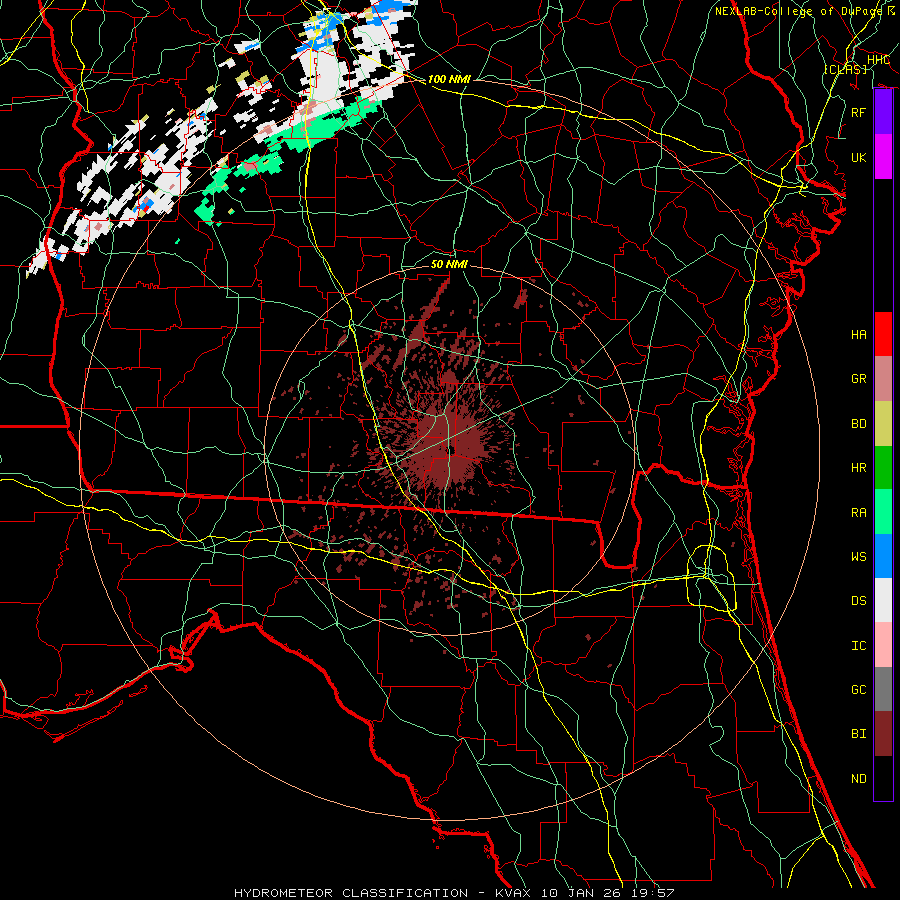Select the BD yellow legend swatch
900x900 pixels.
tap(883, 423)
